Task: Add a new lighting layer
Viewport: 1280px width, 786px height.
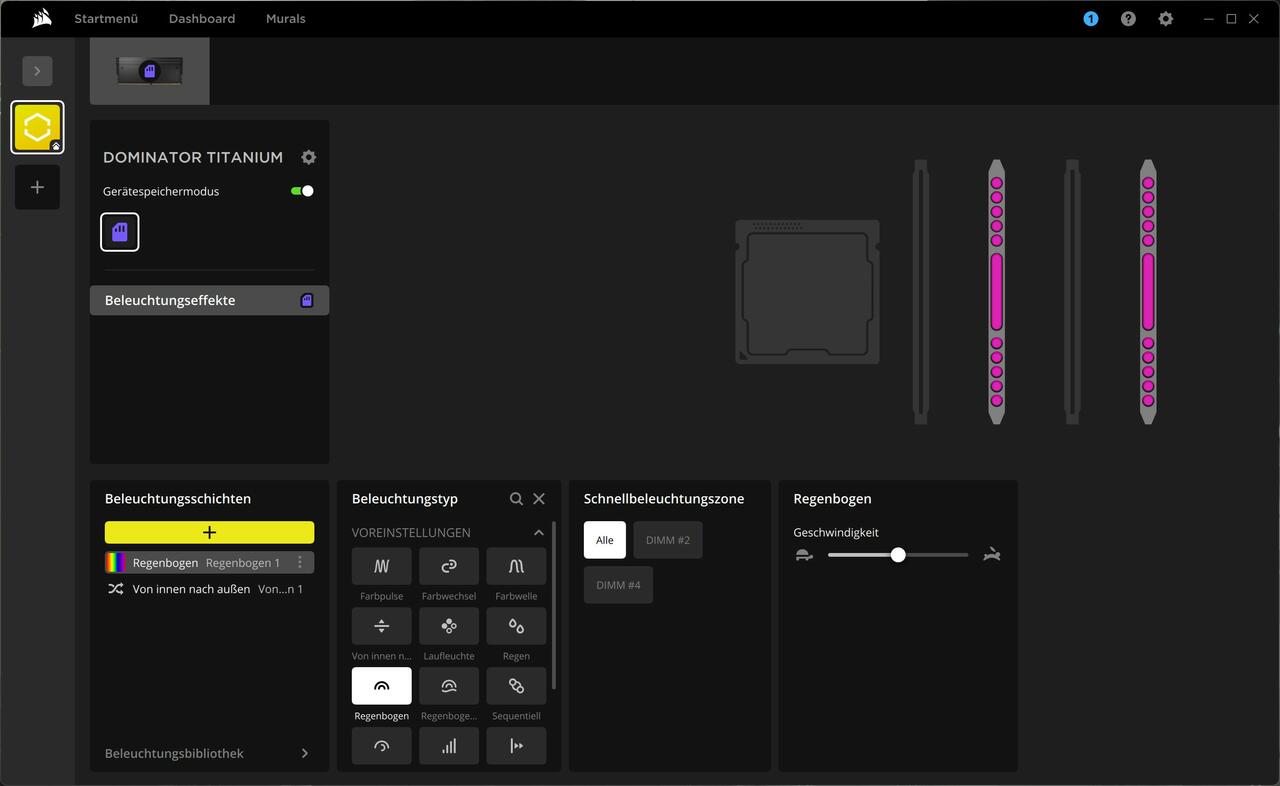Action: (209, 532)
